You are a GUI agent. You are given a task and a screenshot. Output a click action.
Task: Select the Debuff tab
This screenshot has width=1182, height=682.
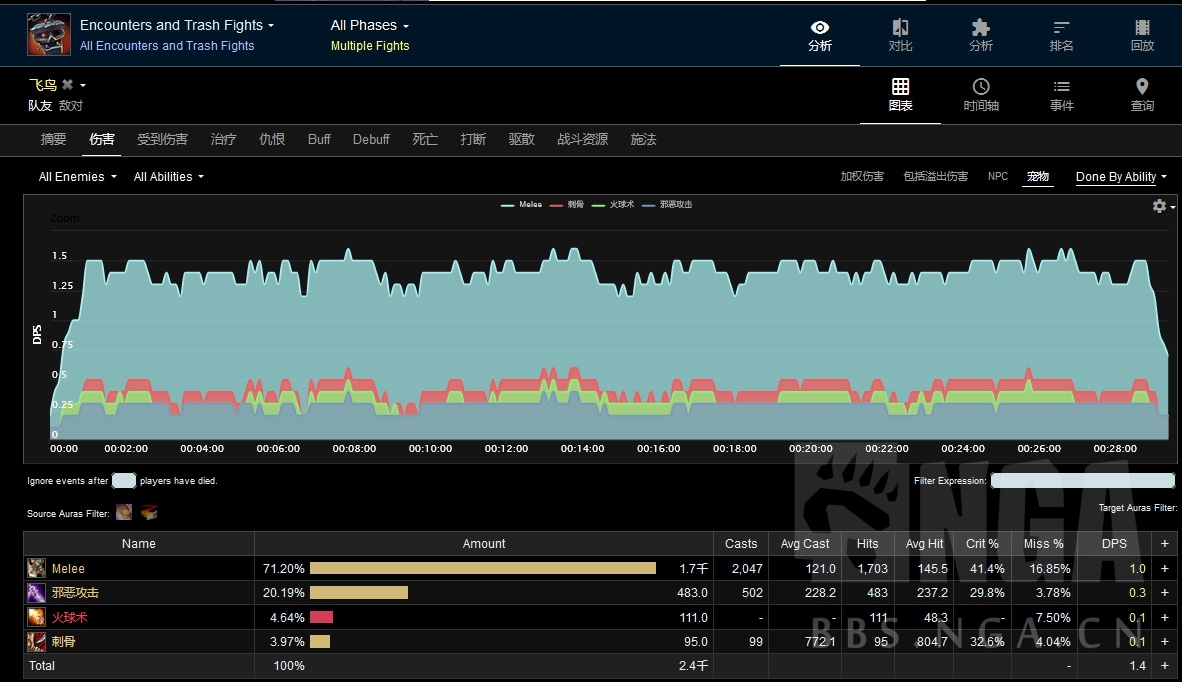[371, 139]
